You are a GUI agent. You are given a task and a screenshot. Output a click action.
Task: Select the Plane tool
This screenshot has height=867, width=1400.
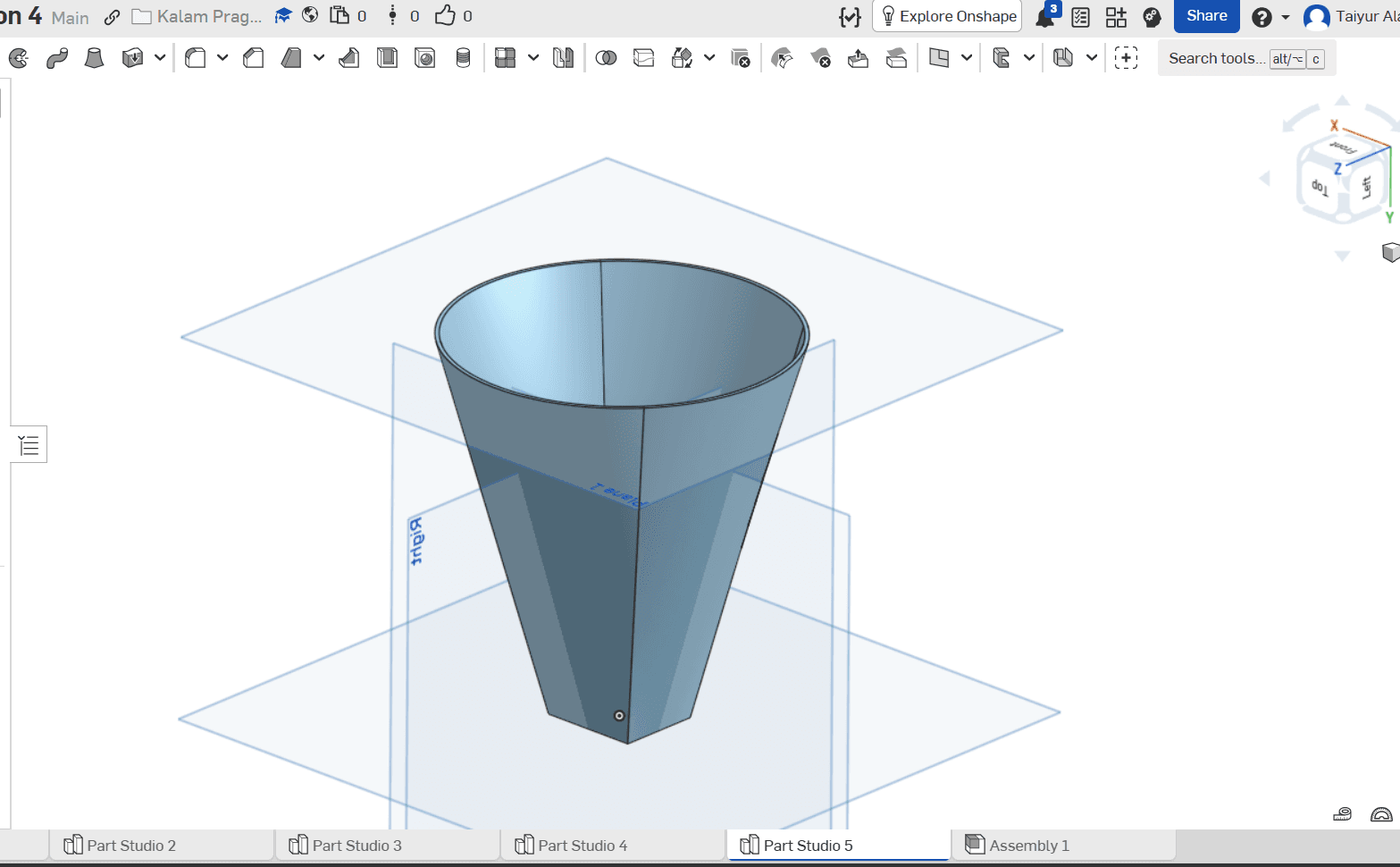(939, 58)
